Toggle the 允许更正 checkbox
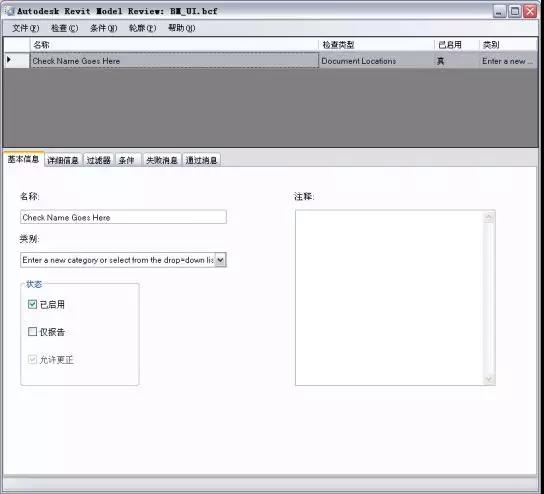The image size is (544, 494). click(x=32, y=359)
